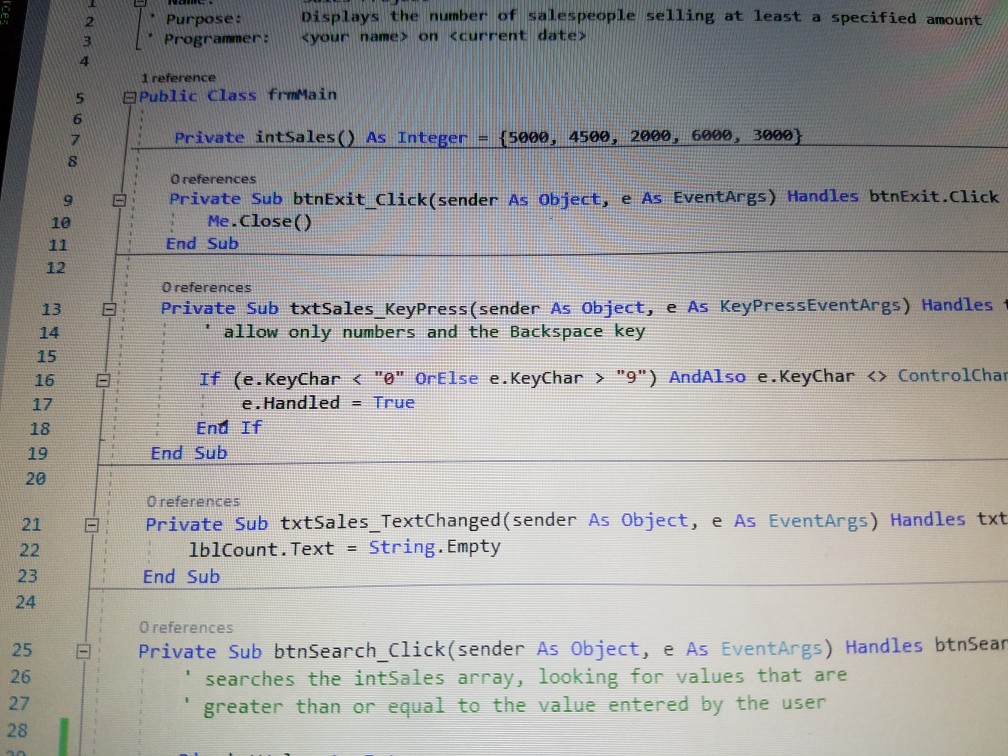Open '0 references' CodeLens above btnSearch_Click

click(186, 627)
